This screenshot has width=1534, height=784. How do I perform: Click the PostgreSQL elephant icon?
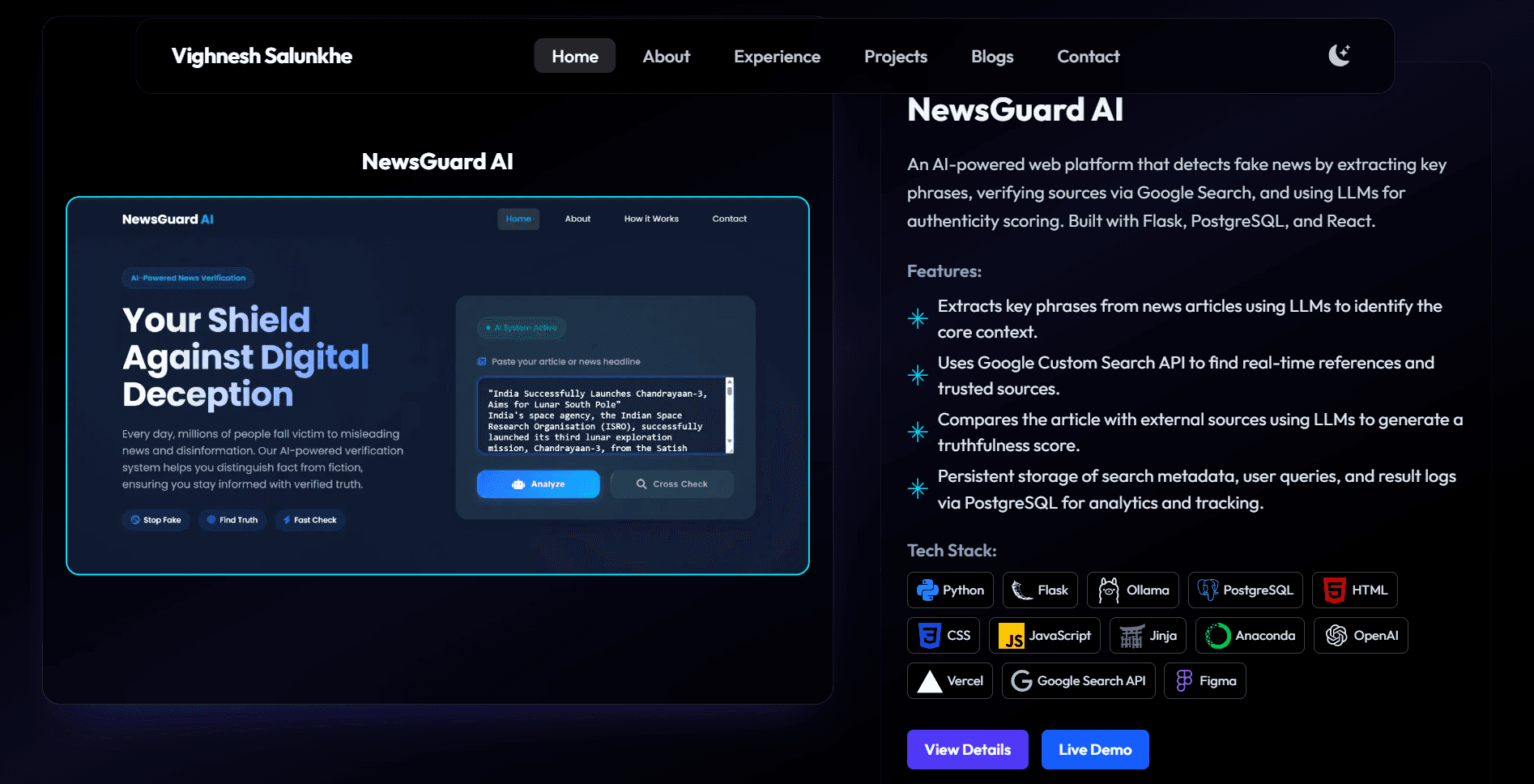click(1208, 590)
